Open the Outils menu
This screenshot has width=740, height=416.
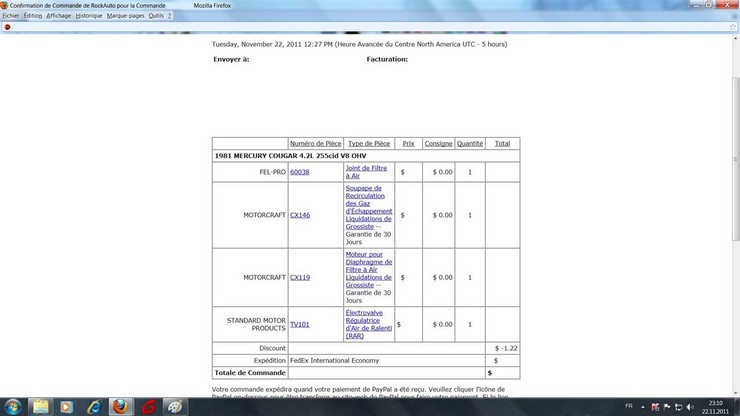click(x=156, y=16)
